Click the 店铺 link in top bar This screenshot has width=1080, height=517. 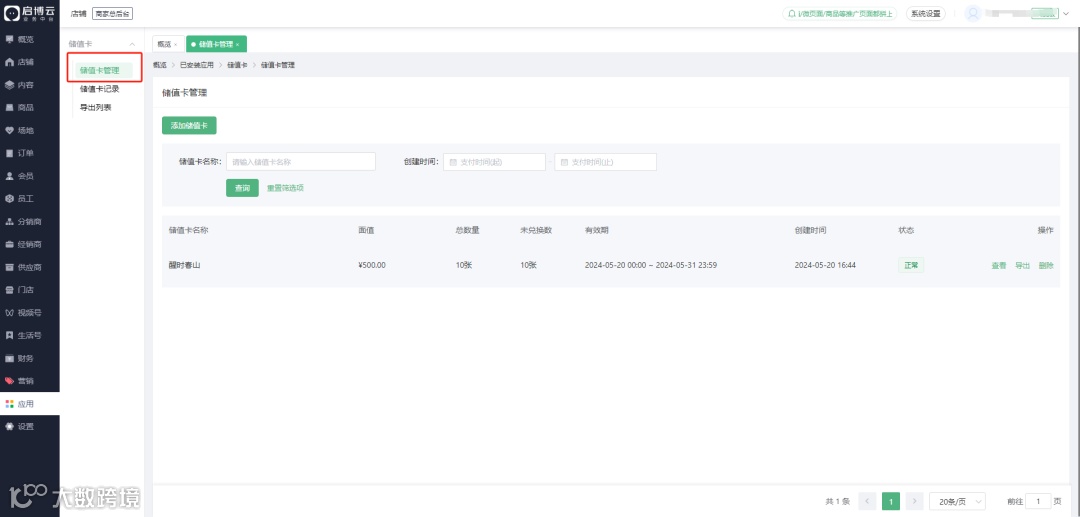point(78,13)
